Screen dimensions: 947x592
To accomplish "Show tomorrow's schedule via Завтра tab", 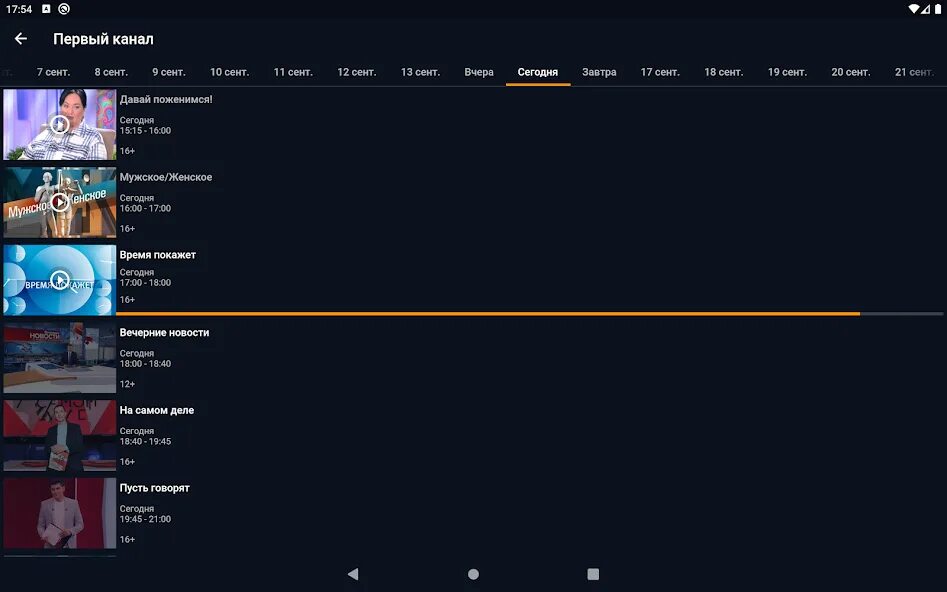I will click(x=599, y=72).
